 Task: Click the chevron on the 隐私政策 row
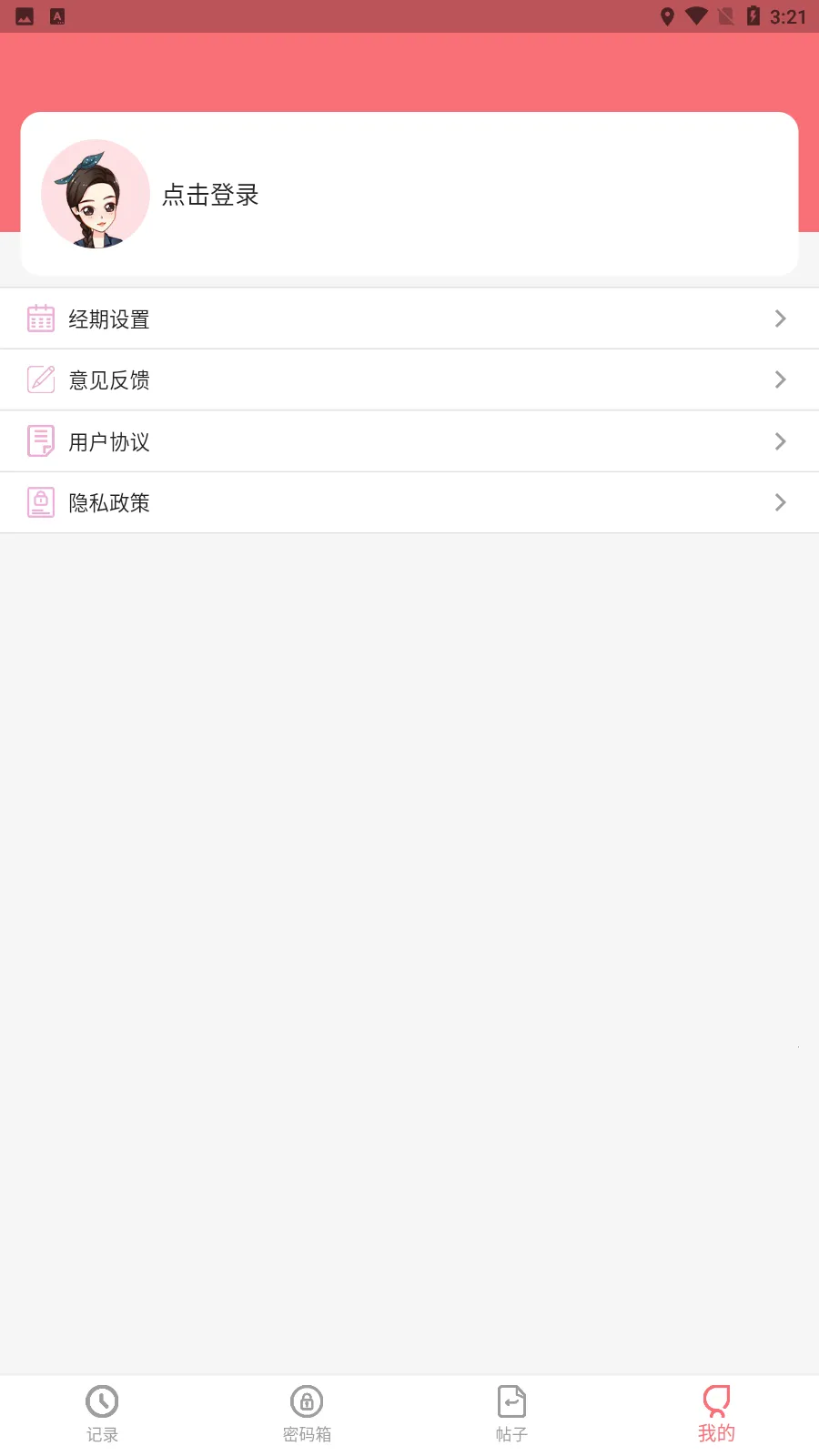(780, 502)
